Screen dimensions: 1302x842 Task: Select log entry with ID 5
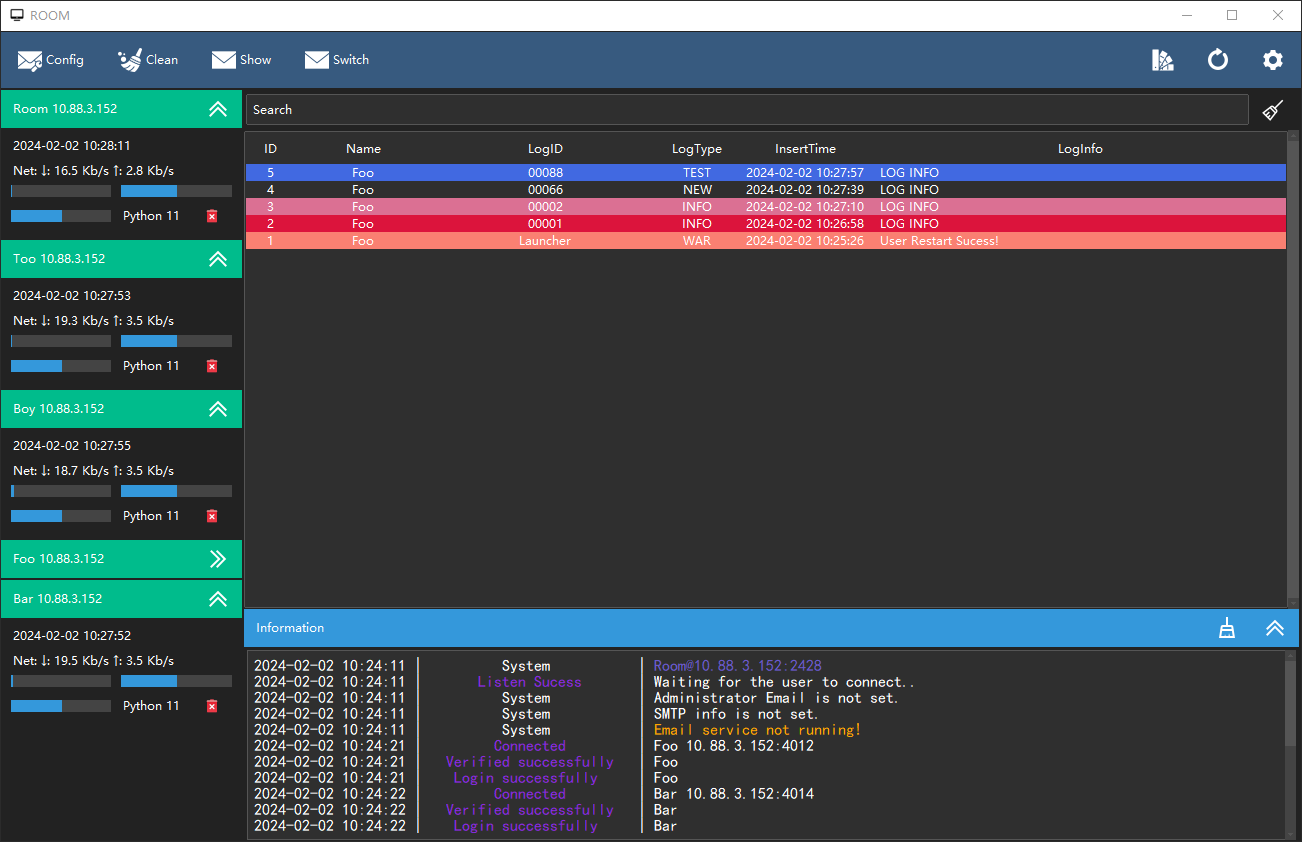pyautogui.click(x=600, y=172)
